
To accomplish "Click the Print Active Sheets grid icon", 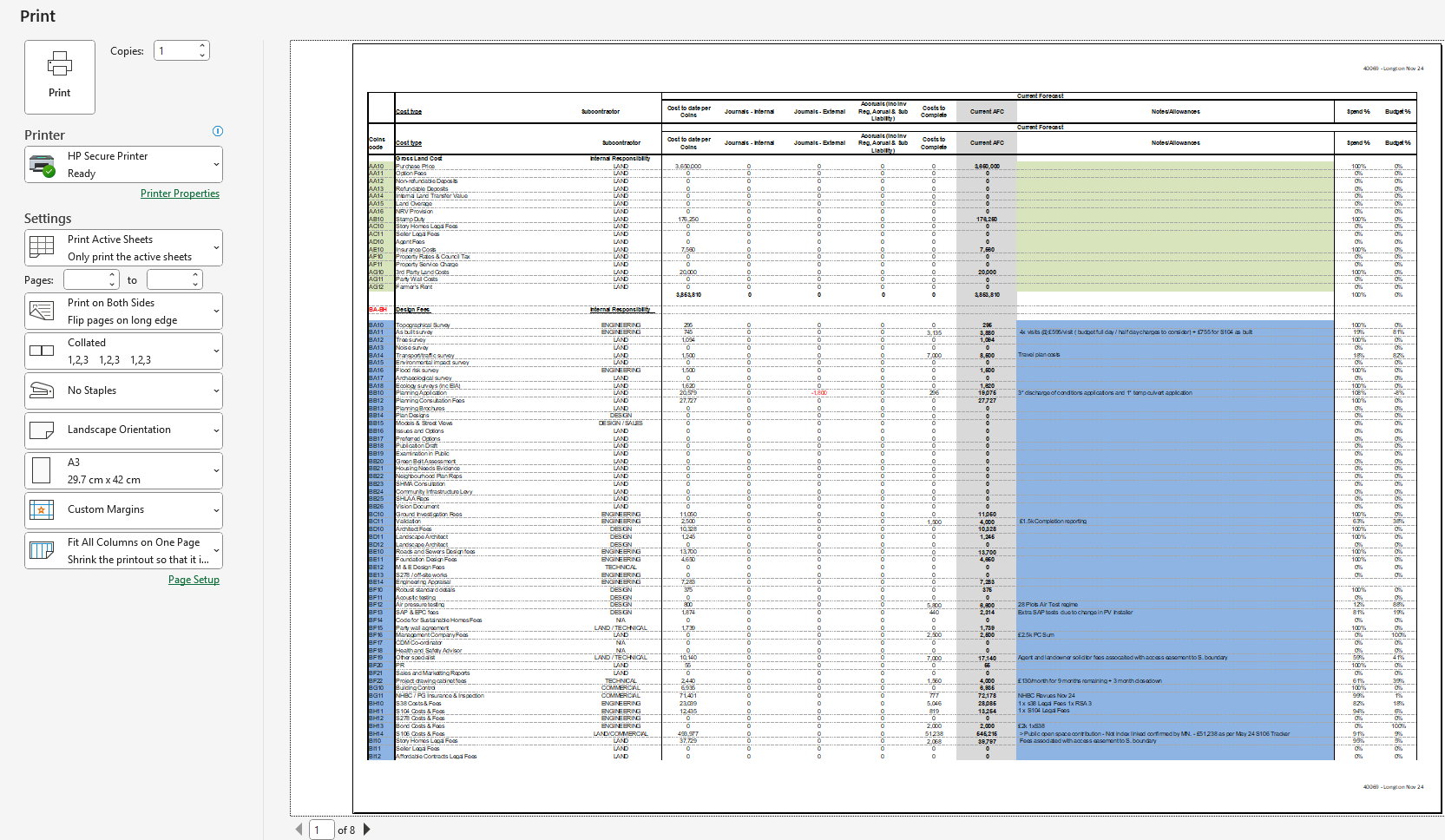I will click(42, 247).
